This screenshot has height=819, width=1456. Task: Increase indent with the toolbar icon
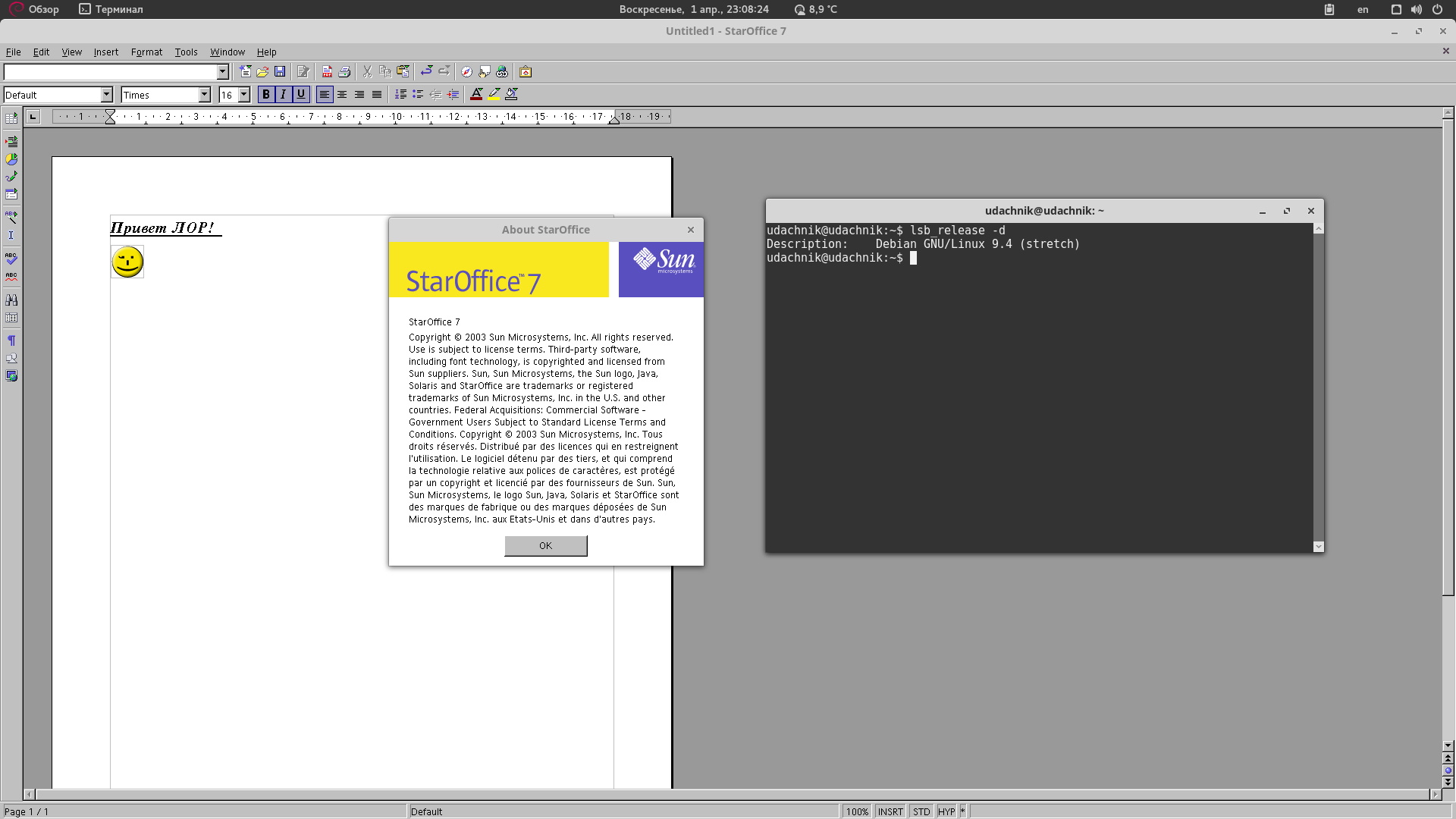[453, 94]
